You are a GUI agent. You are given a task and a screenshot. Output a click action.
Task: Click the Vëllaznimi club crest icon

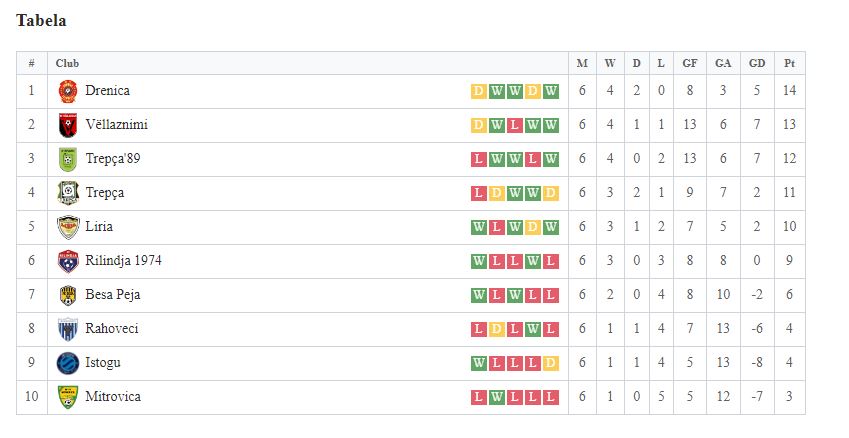[68, 126]
